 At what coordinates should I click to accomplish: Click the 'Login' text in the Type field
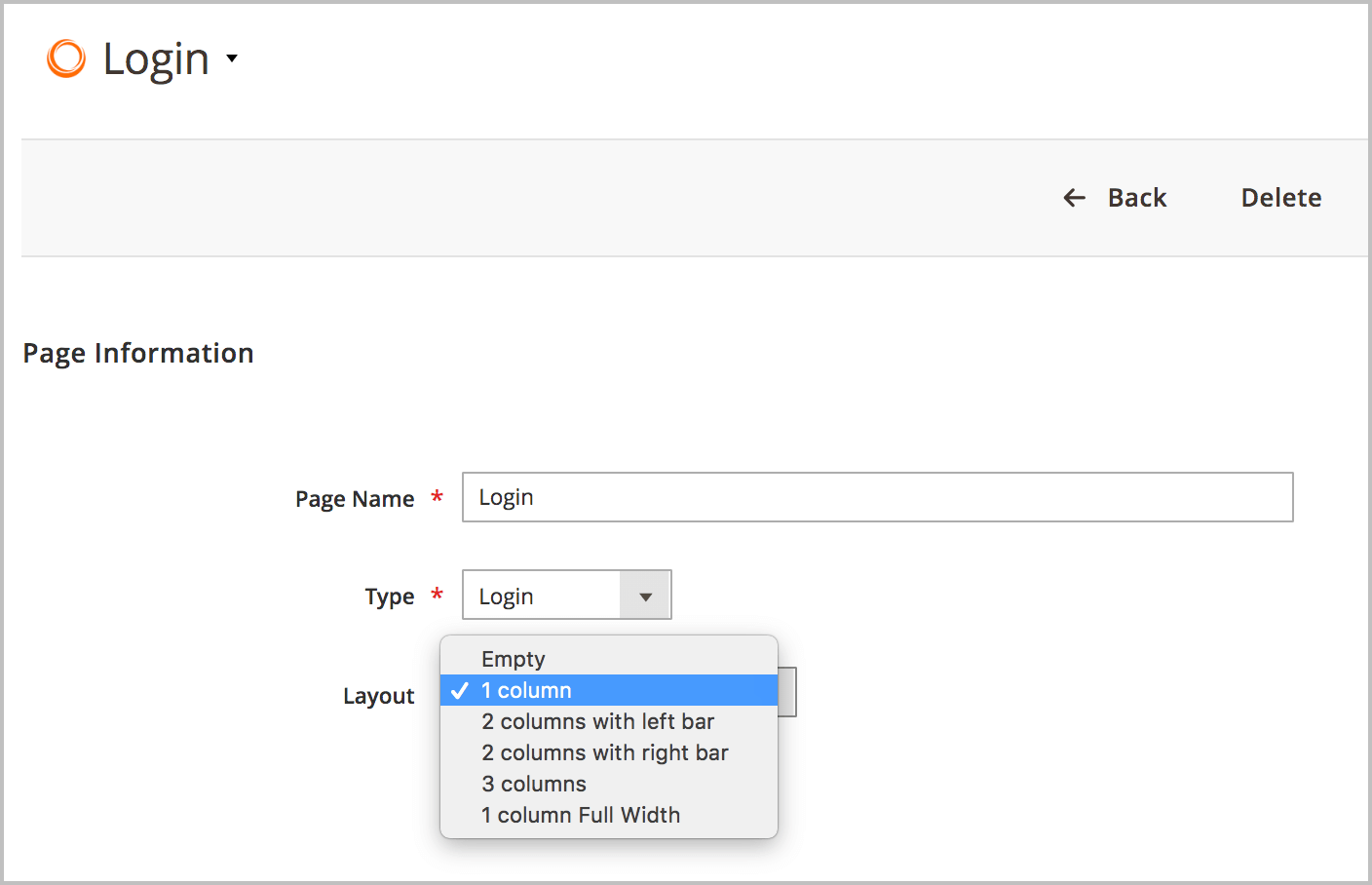(505, 596)
